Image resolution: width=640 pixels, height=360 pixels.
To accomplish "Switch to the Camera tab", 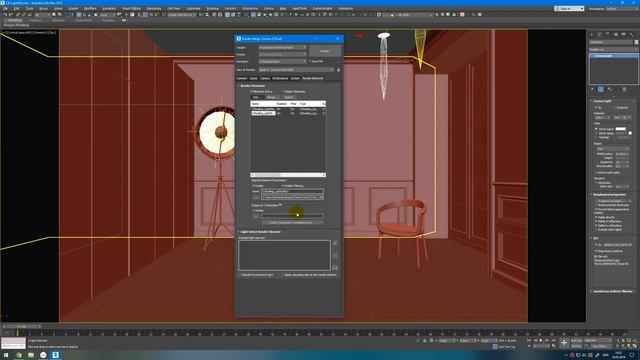I will point(265,78).
